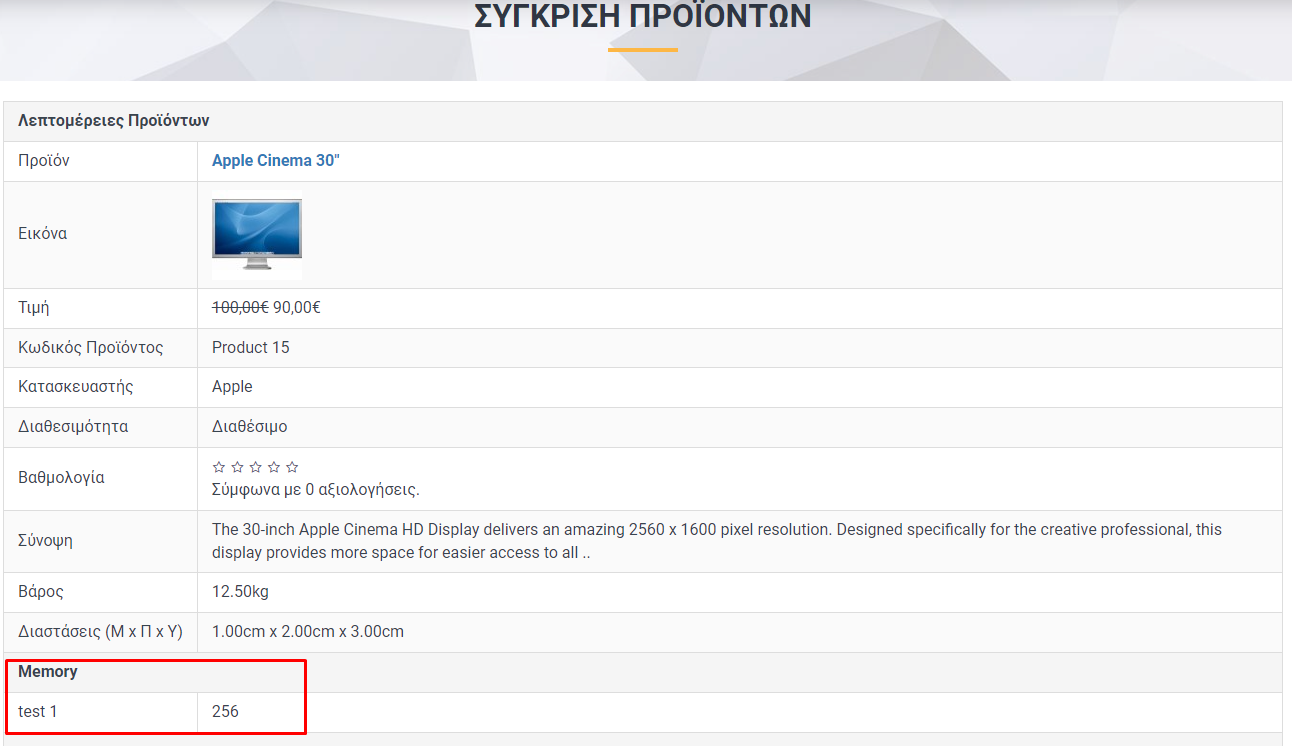
Task: Select the ΣΥΓΚΡΙΣΗ ΠΡΟΪΟΝΤΩΝ page heading
Action: pyautogui.click(x=642, y=17)
